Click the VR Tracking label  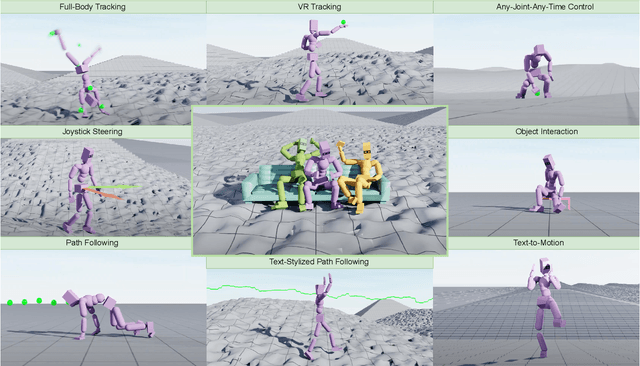pos(319,7)
